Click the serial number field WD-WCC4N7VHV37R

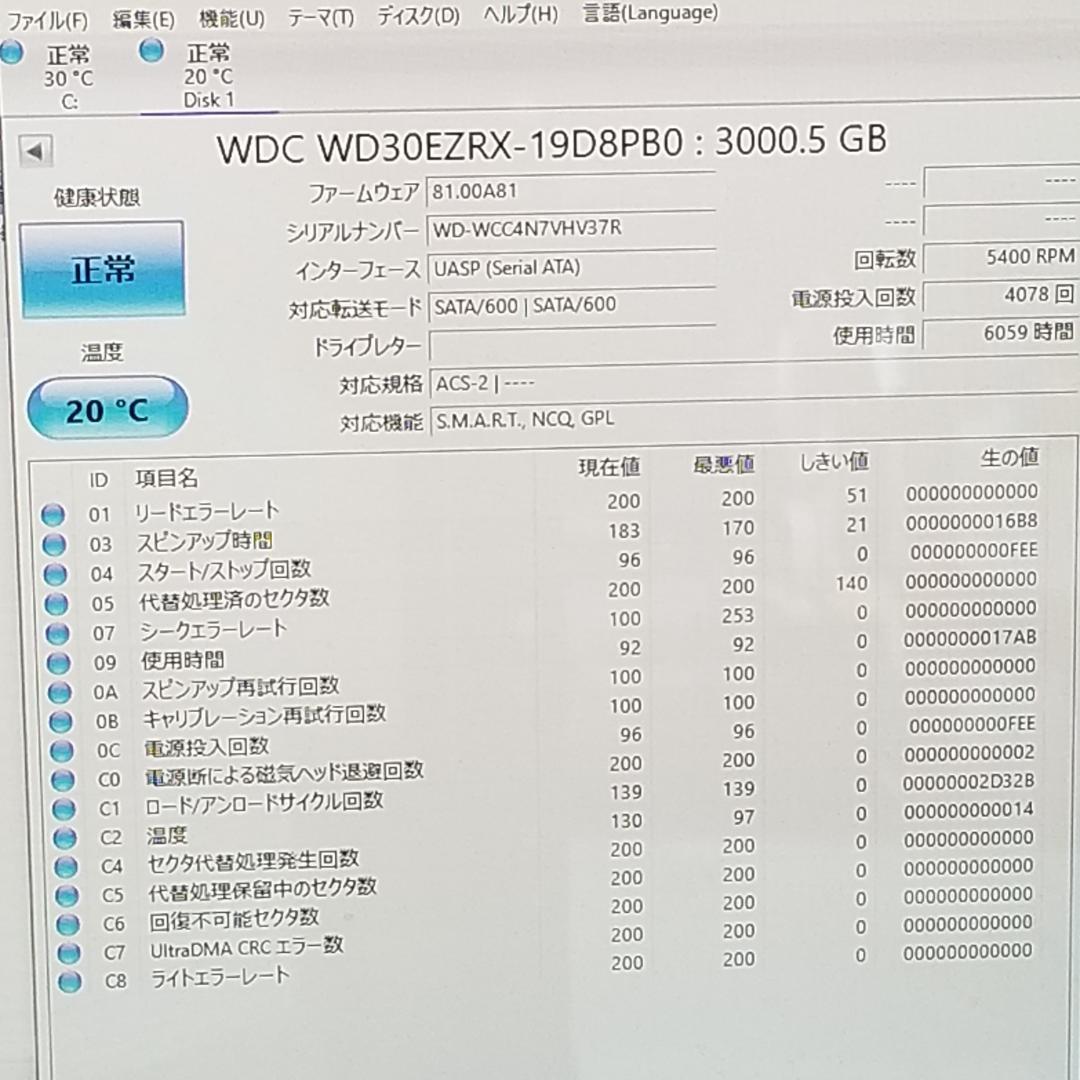(x=571, y=229)
